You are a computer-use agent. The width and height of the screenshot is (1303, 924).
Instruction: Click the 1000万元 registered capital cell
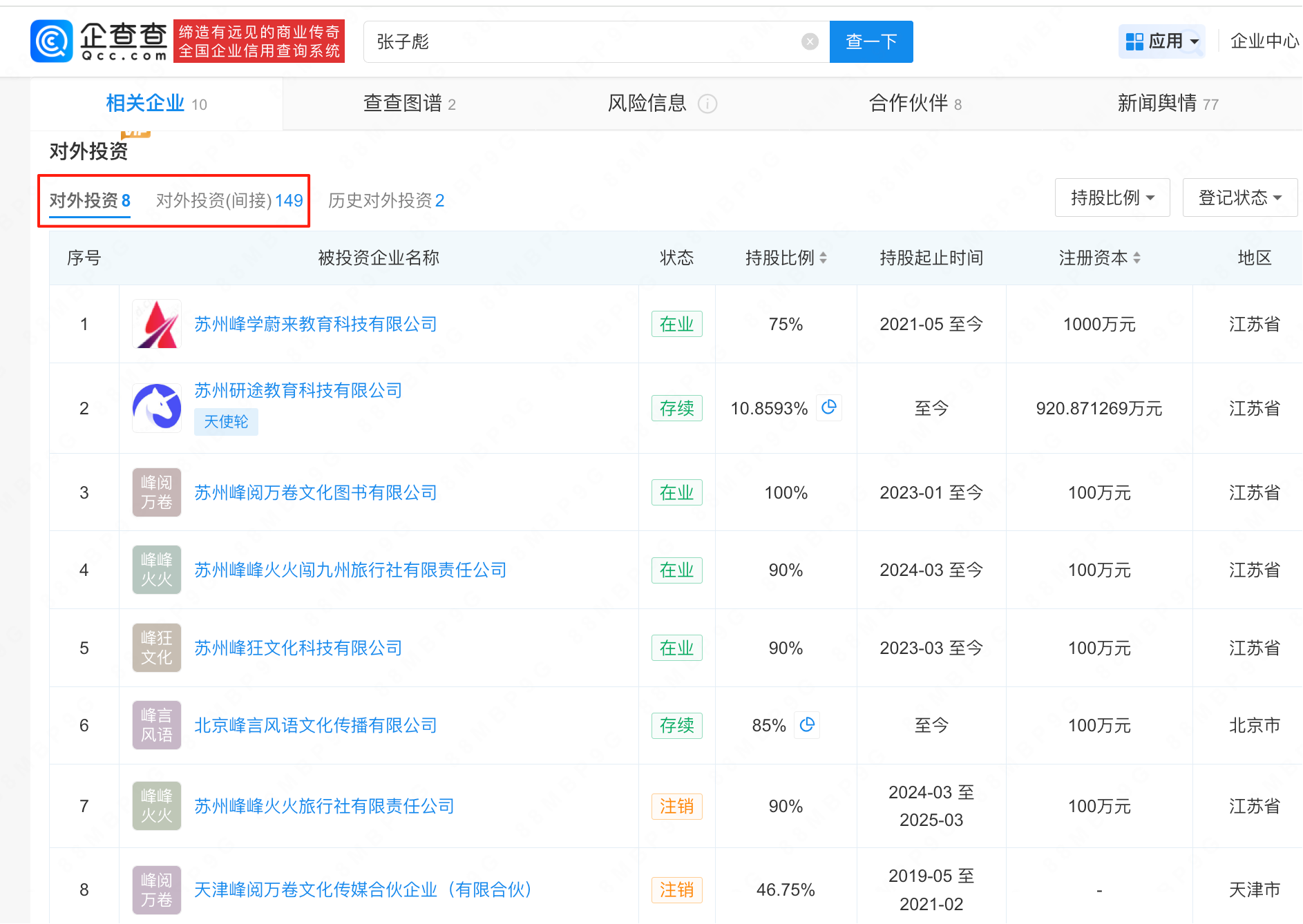(x=1099, y=324)
